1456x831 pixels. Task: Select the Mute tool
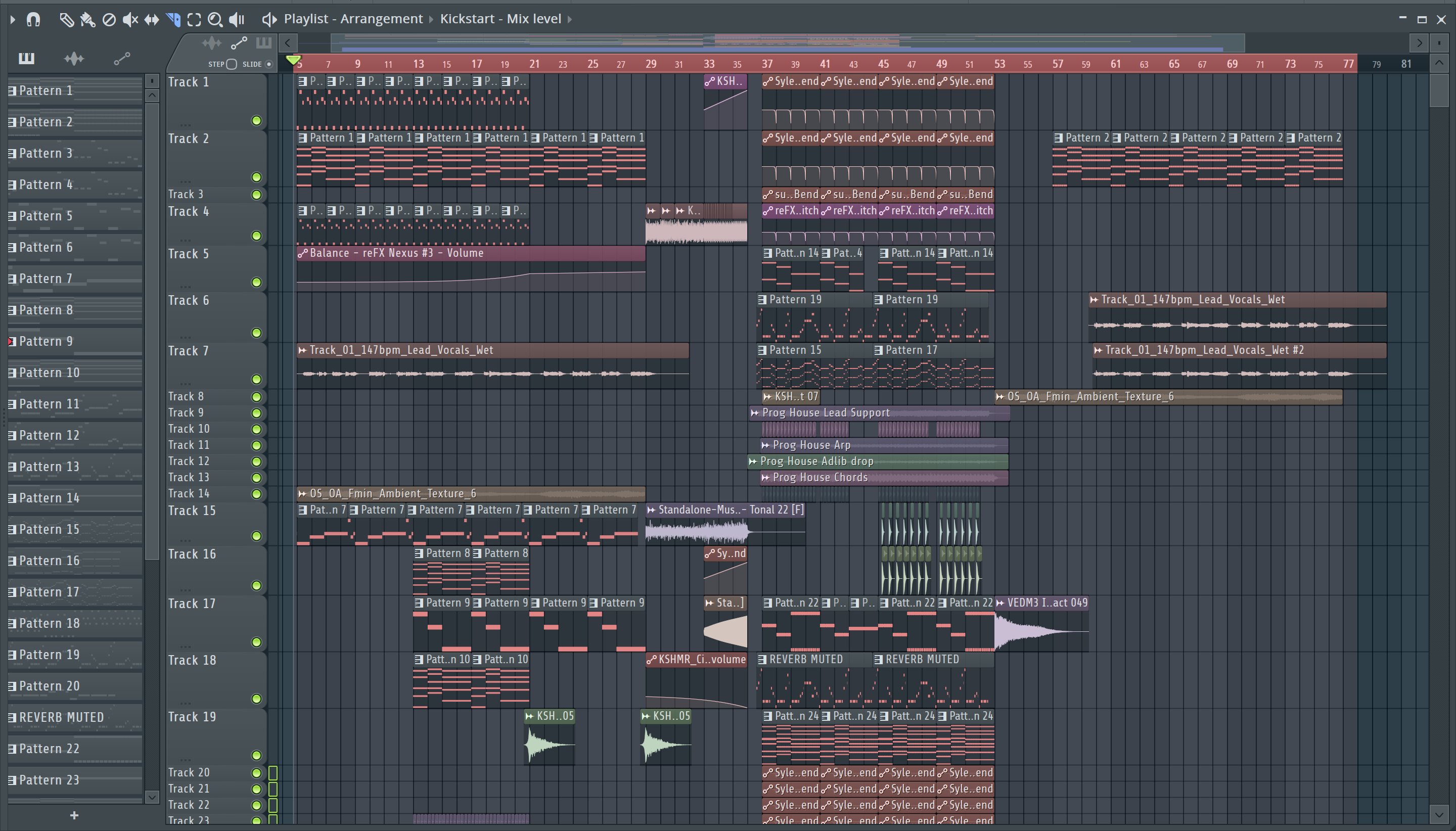pos(130,19)
